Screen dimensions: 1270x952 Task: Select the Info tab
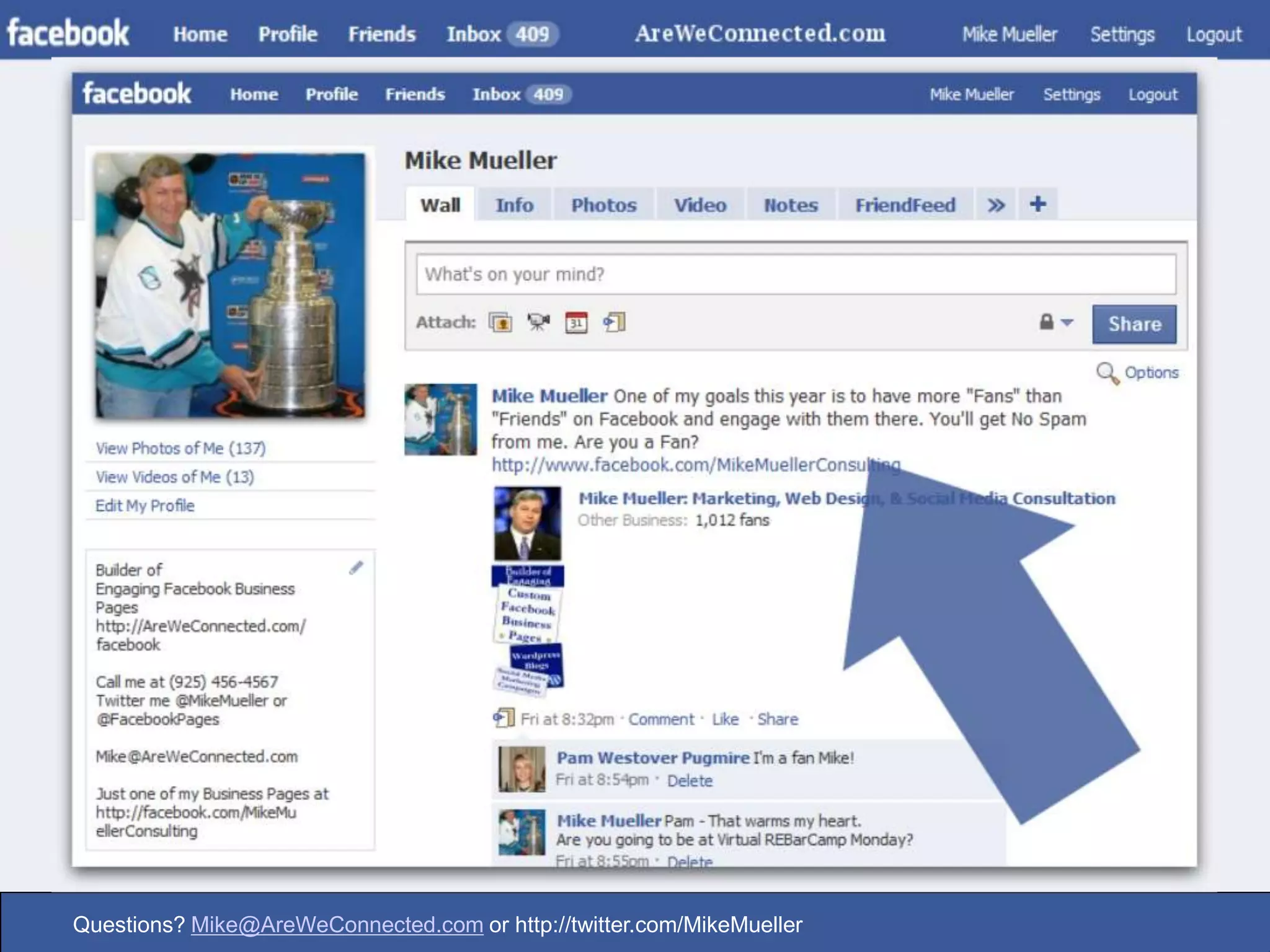(514, 205)
